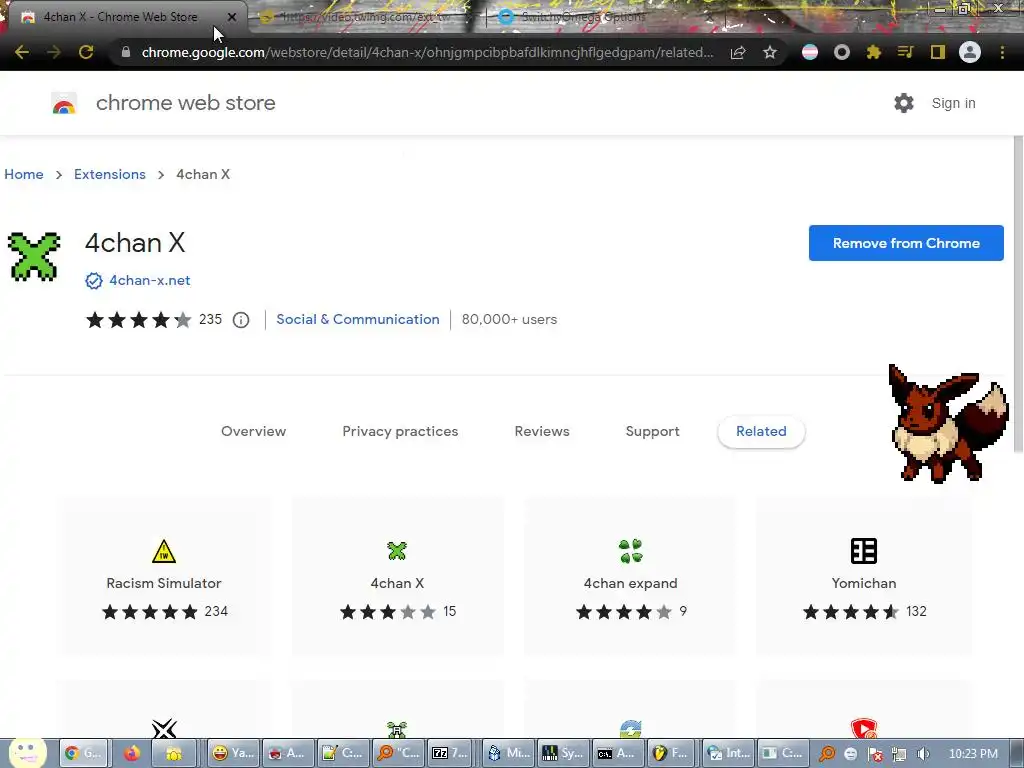Open the Overview tab
This screenshot has height=768, width=1024.
(x=253, y=431)
